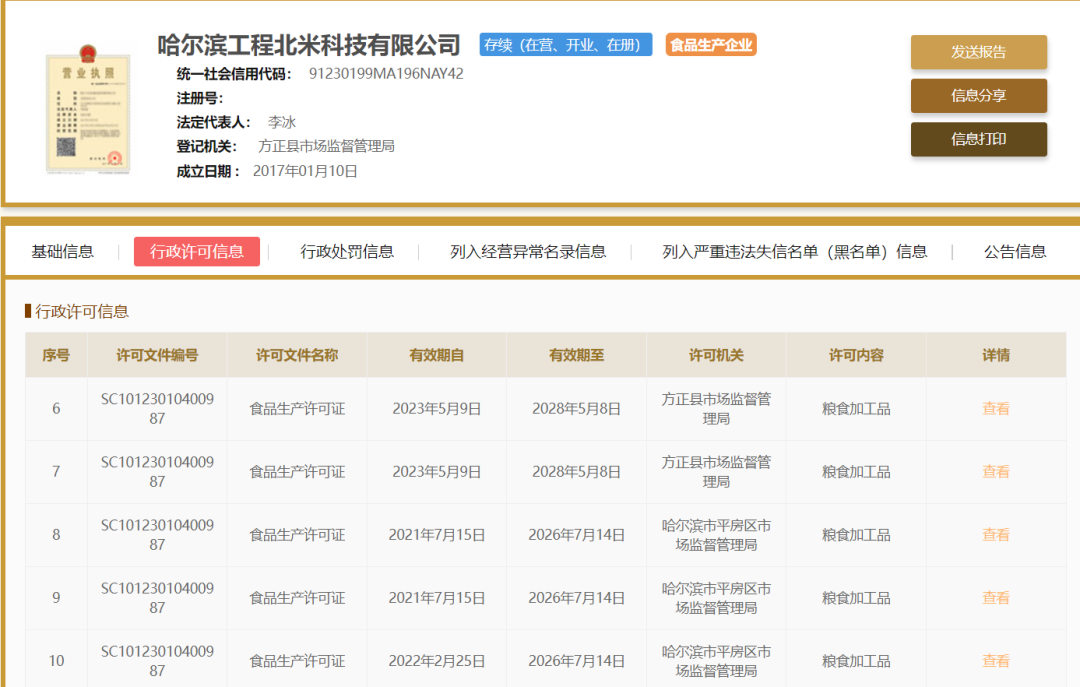Open 列入严重违法失信名单（黑名单）信息 tab
This screenshot has height=687, width=1080.
click(794, 252)
